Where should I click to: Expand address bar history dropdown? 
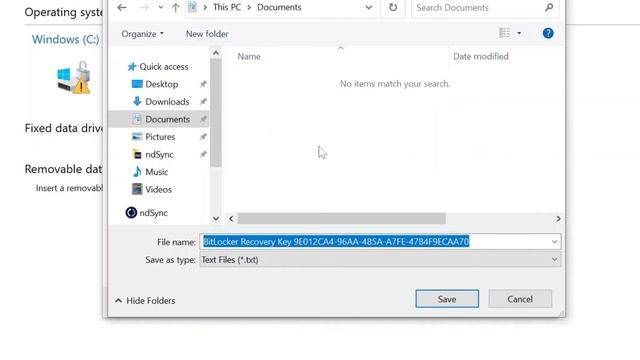click(369, 7)
